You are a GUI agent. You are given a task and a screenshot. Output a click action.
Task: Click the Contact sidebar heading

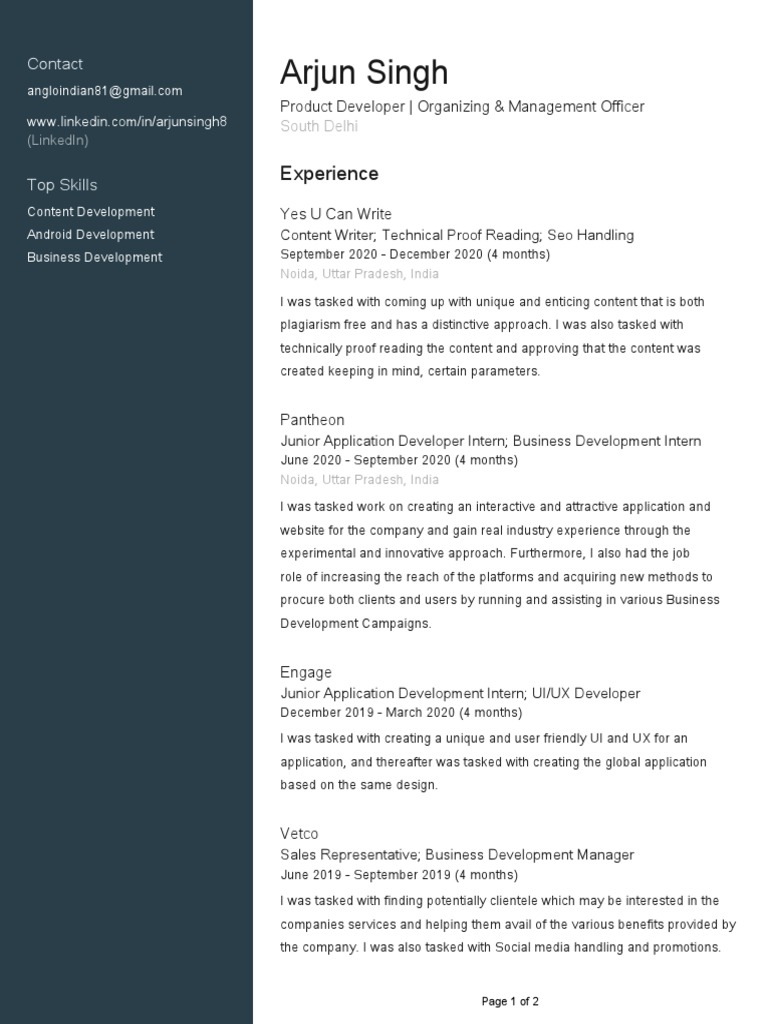tap(55, 64)
